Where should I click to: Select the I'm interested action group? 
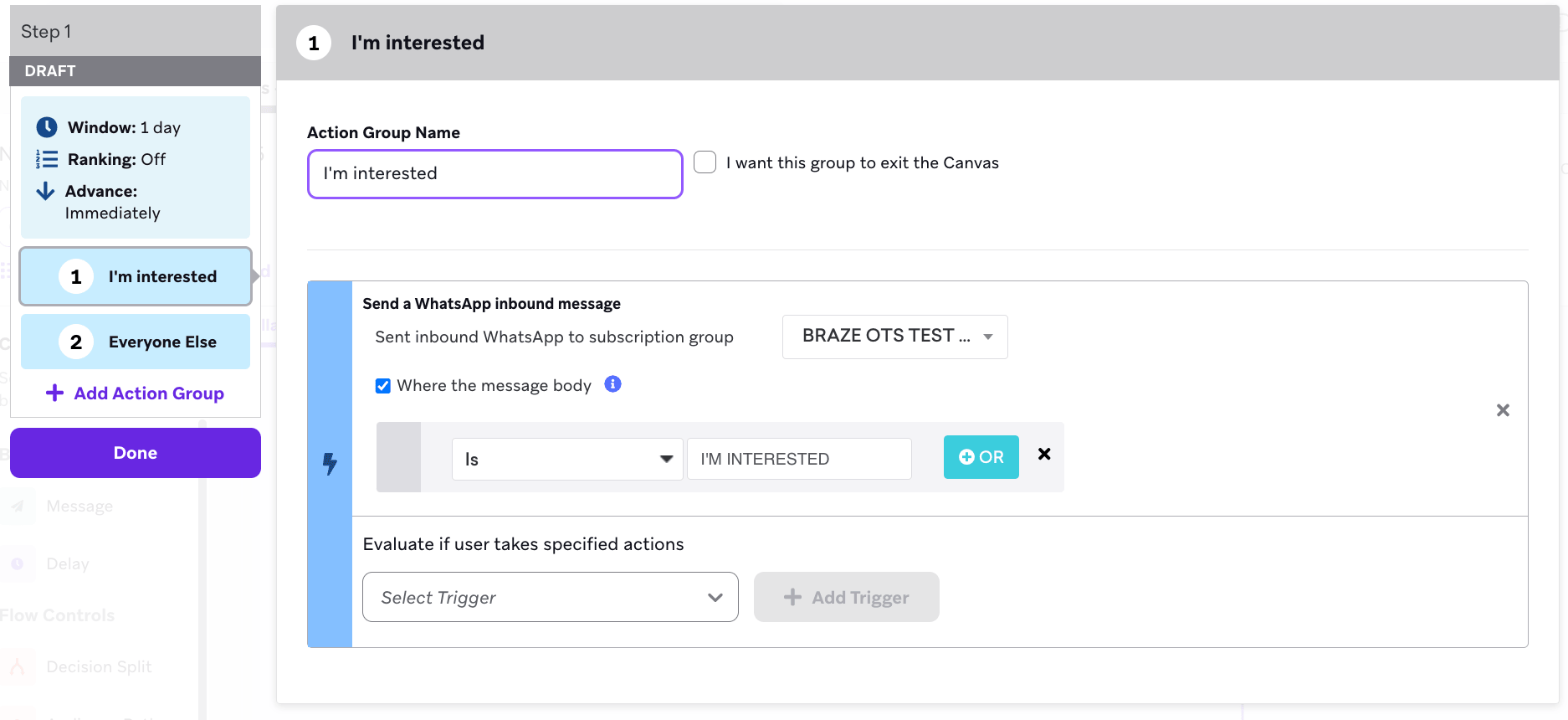(x=136, y=276)
